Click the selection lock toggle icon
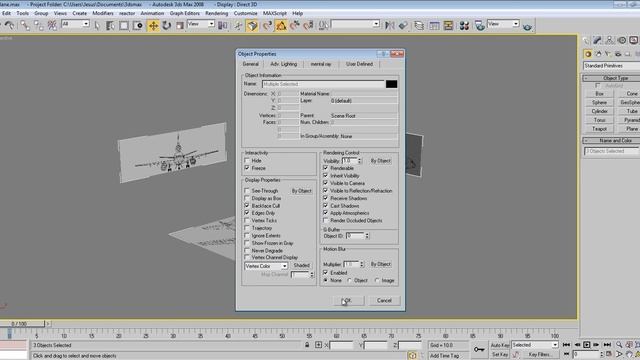 307,345
